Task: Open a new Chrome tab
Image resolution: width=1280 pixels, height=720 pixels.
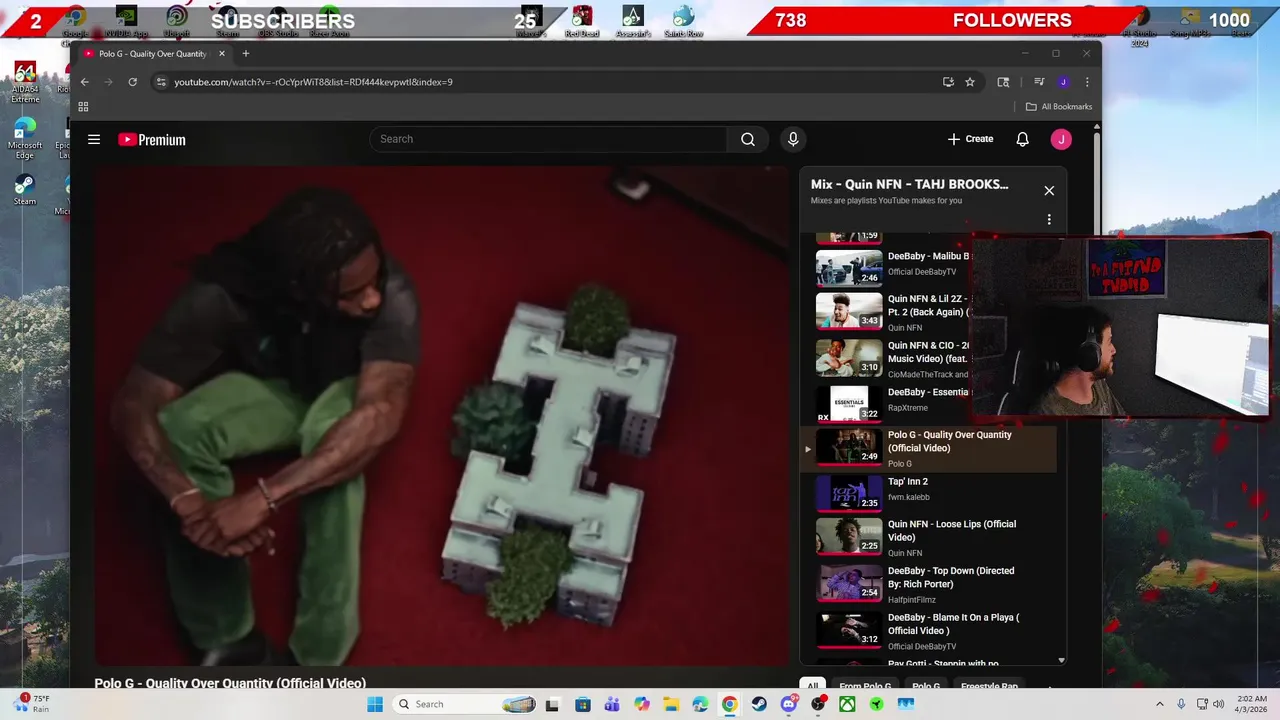Action: [246, 53]
